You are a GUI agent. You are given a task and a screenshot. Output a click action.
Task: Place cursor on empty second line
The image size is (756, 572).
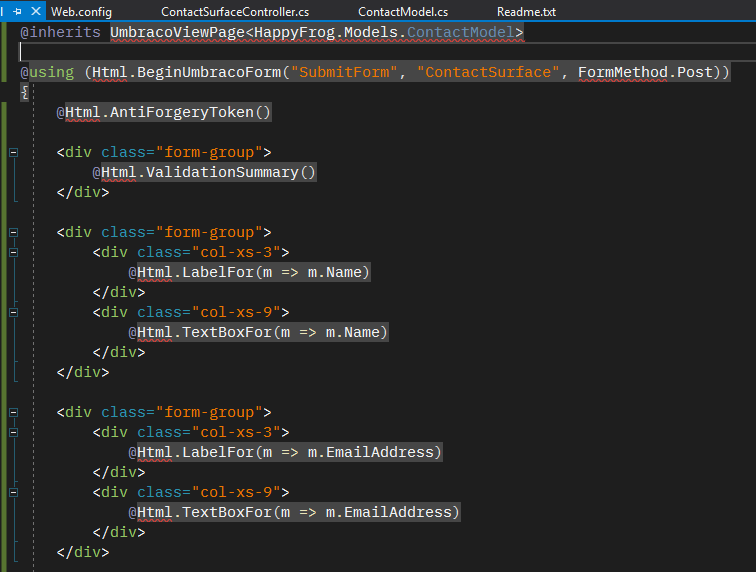point(386,52)
